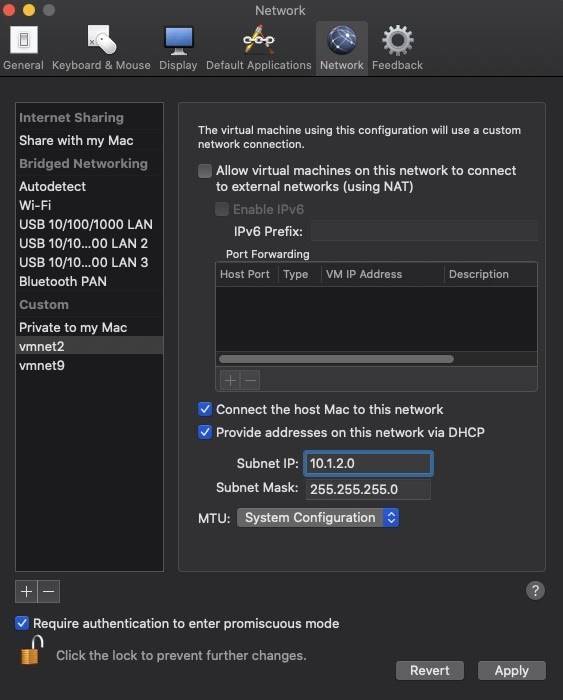Open the MTU System Configuration dropdown

click(x=318, y=518)
